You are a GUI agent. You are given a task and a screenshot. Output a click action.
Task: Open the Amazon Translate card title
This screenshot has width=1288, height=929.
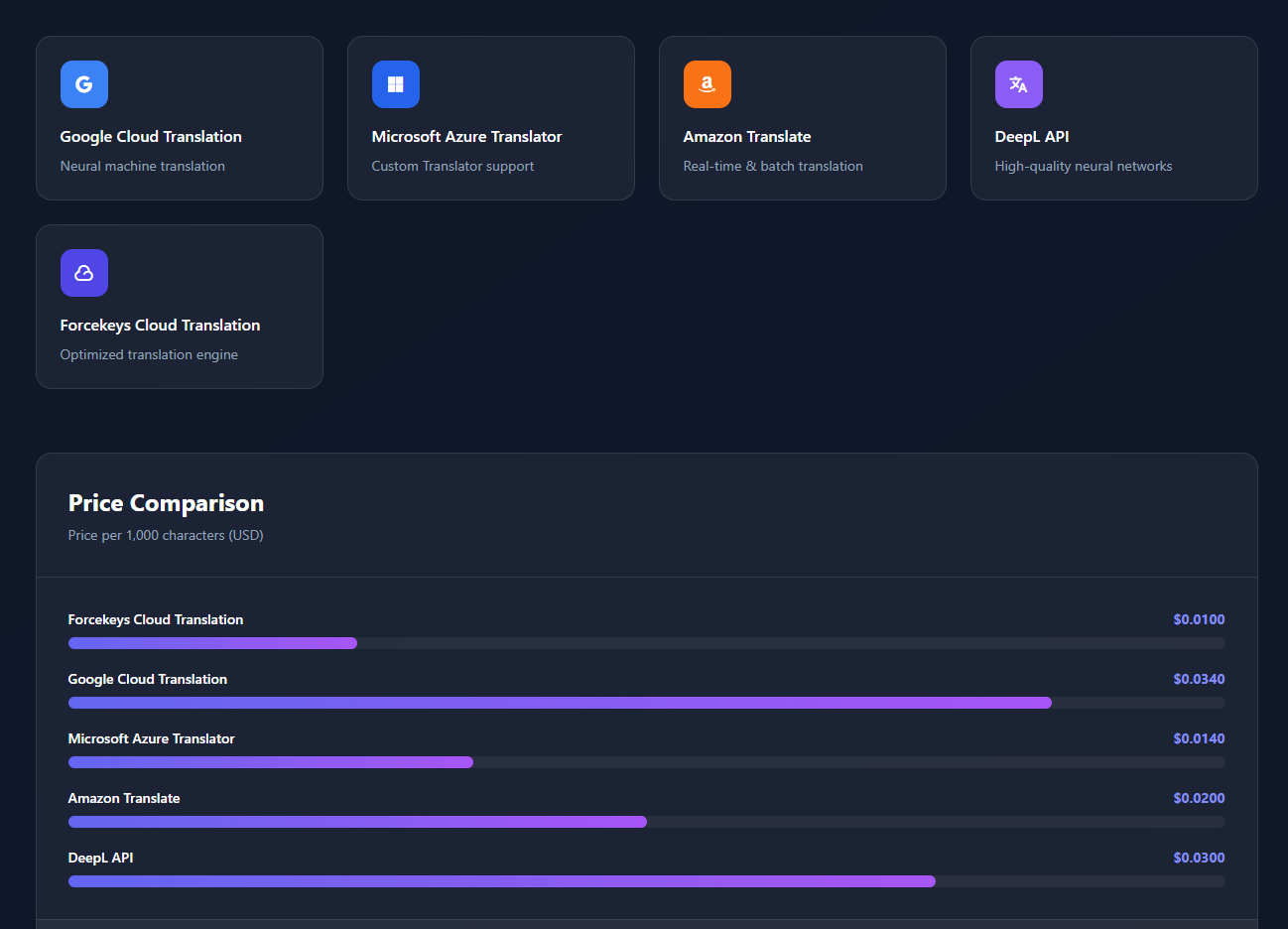click(747, 137)
